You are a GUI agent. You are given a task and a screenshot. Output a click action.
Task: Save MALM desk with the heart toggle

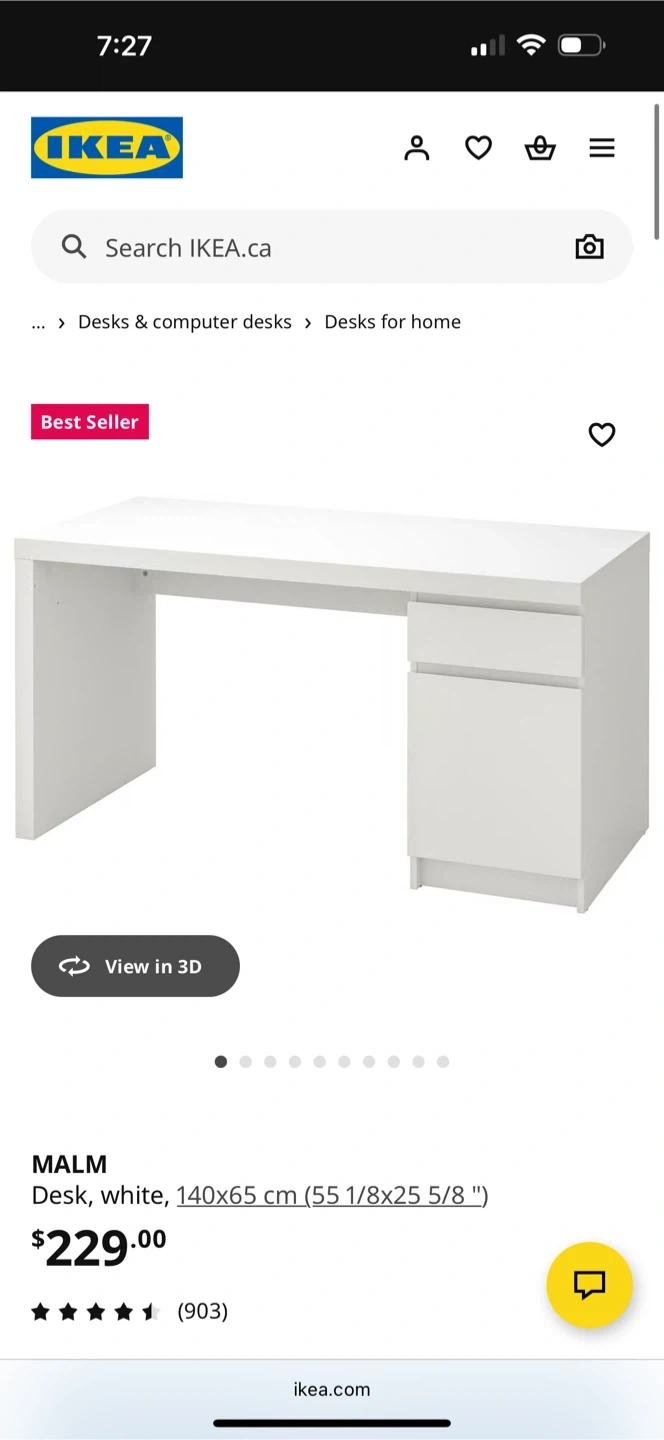click(x=602, y=435)
